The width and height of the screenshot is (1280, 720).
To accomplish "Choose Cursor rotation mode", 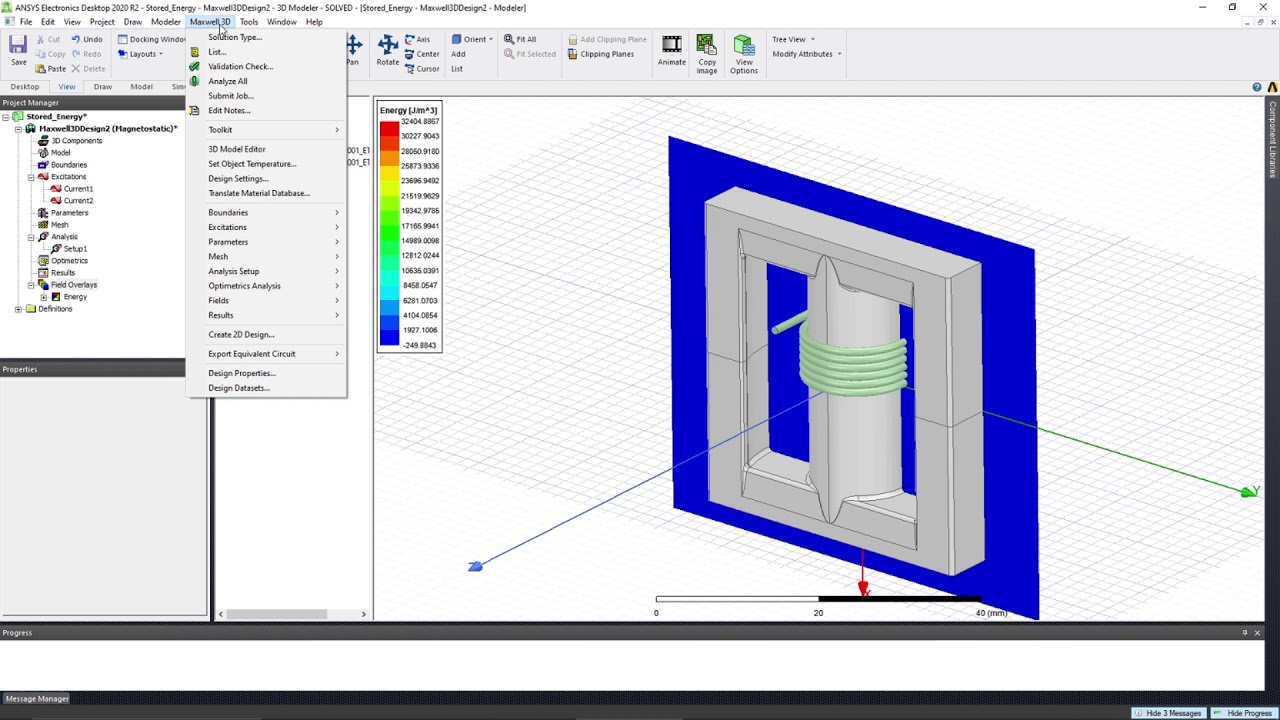I will [422, 69].
